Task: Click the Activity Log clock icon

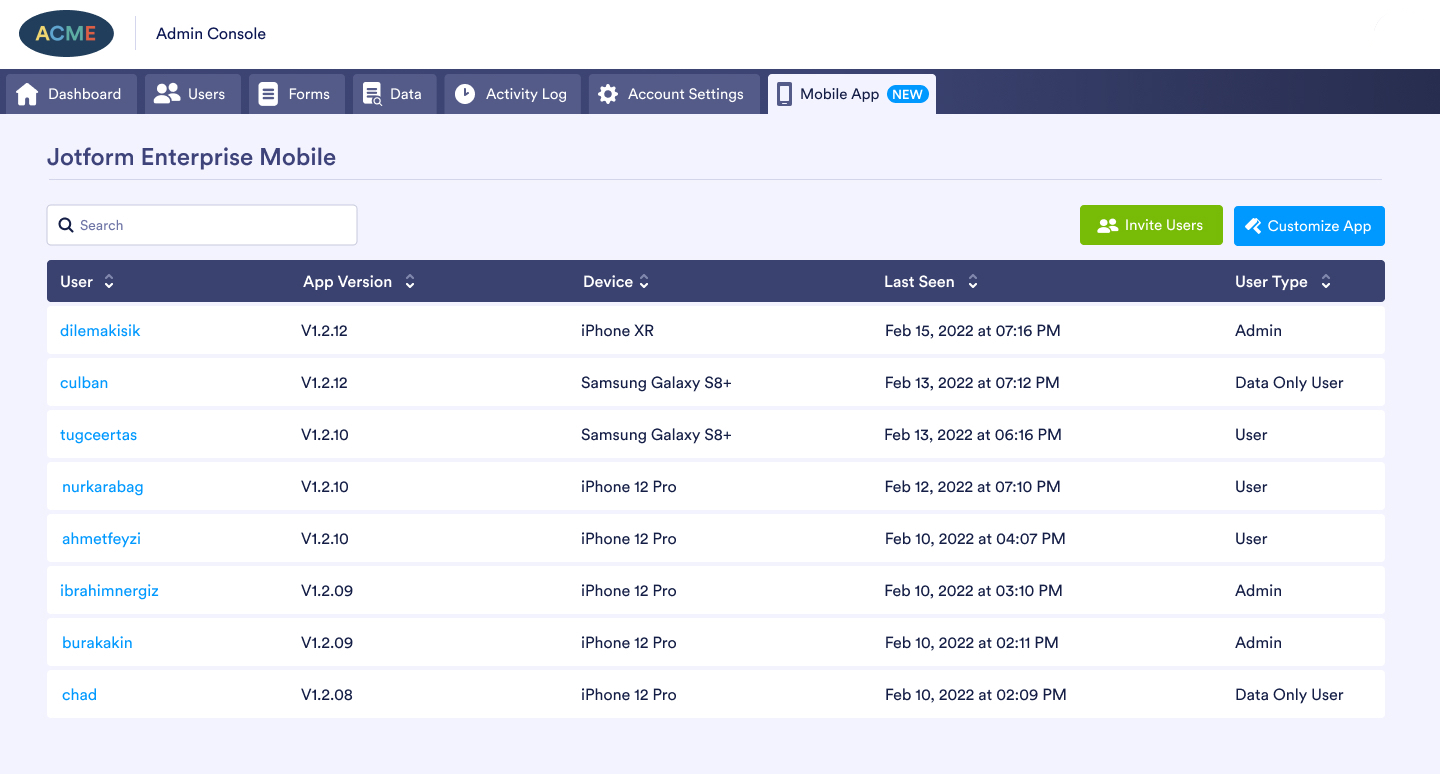Action: coord(465,94)
